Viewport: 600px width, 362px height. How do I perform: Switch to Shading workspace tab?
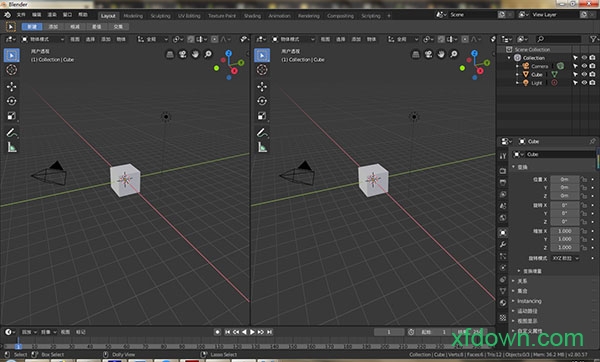tap(252, 16)
